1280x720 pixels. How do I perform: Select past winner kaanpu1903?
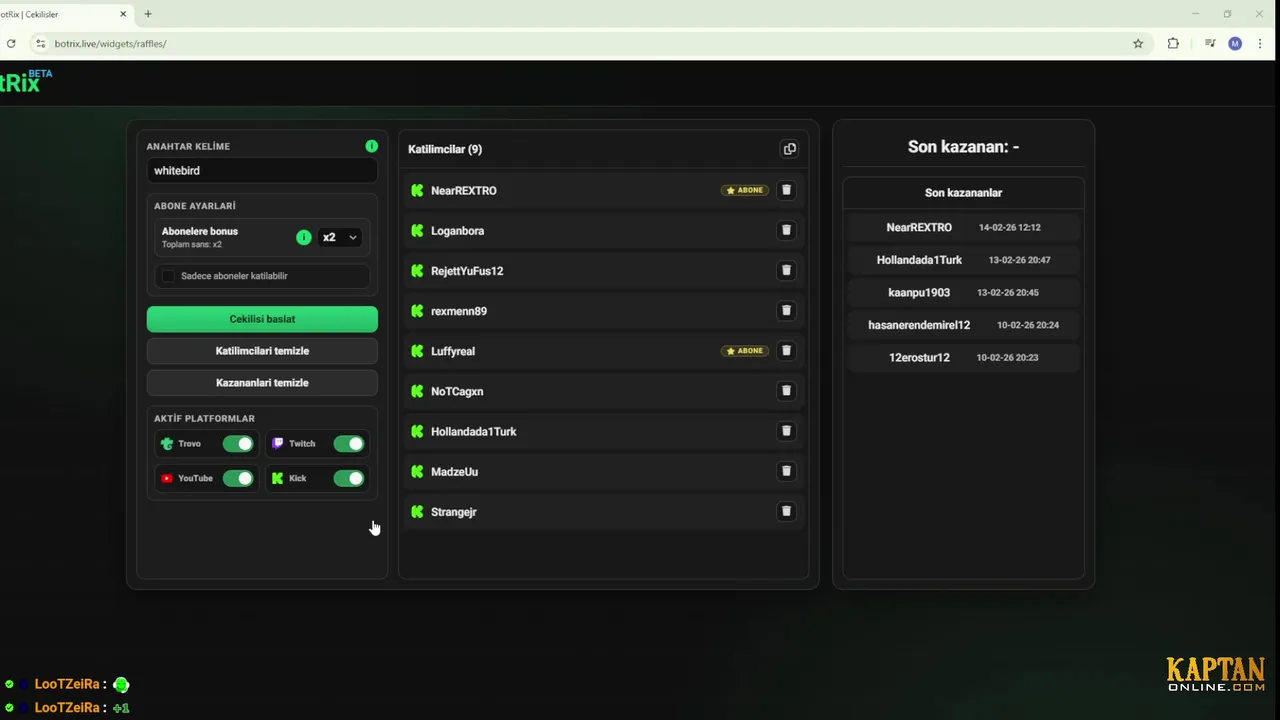click(919, 293)
